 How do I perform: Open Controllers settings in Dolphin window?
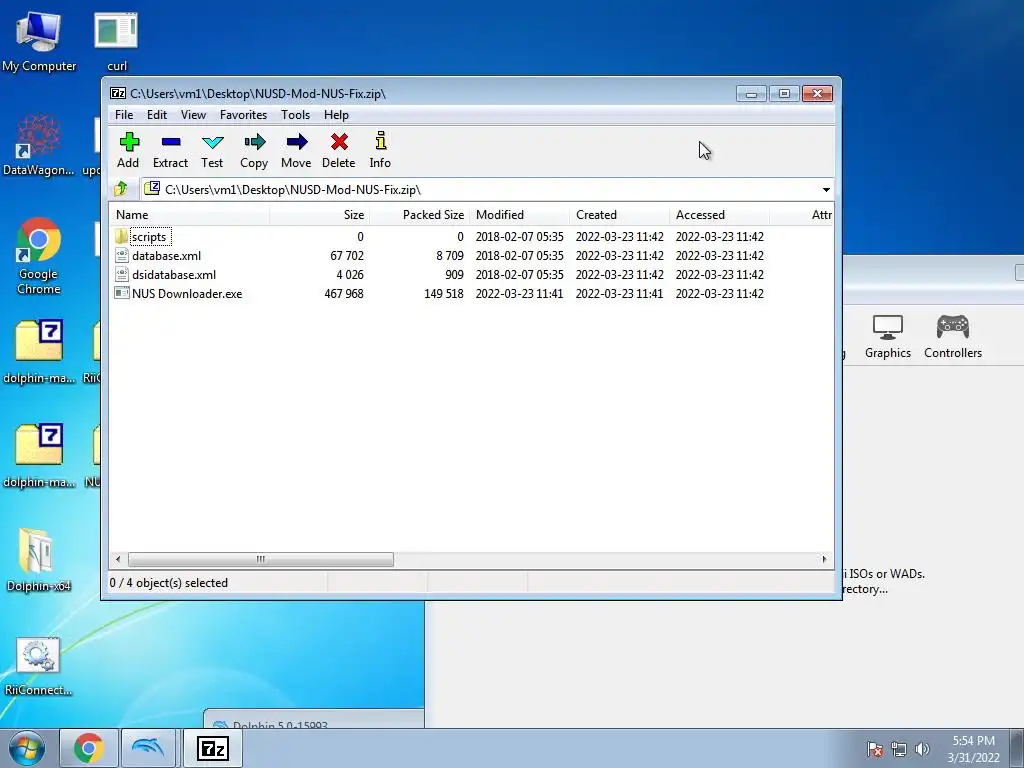(x=953, y=336)
